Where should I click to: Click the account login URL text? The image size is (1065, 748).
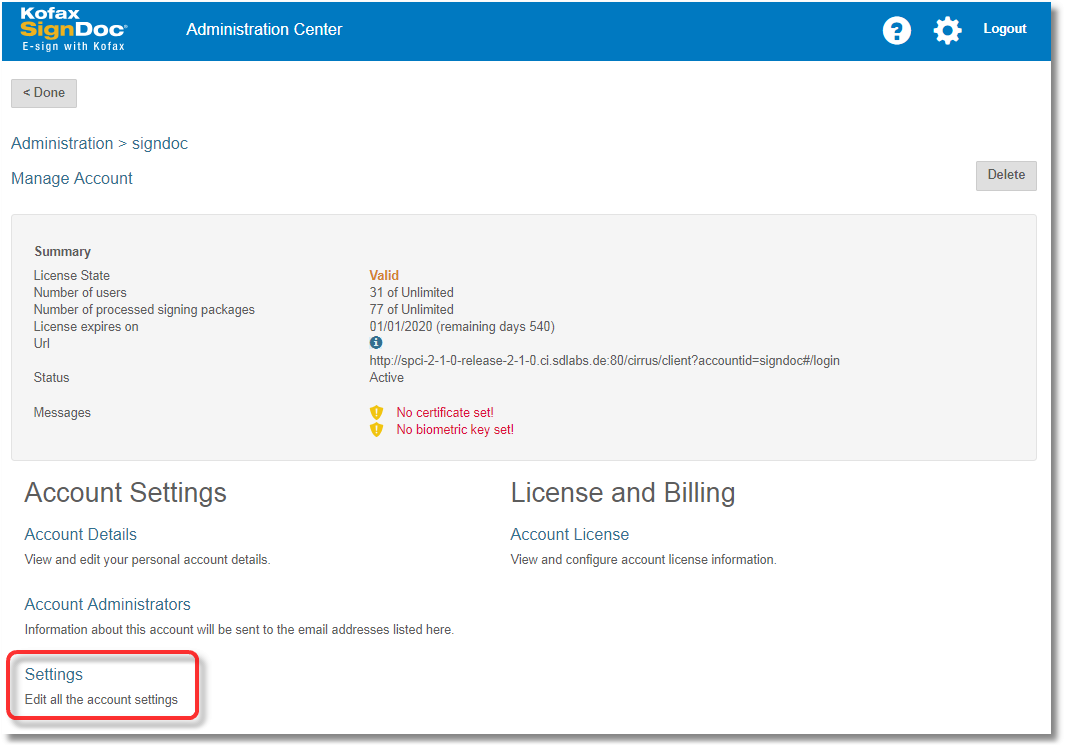(x=604, y=360)
